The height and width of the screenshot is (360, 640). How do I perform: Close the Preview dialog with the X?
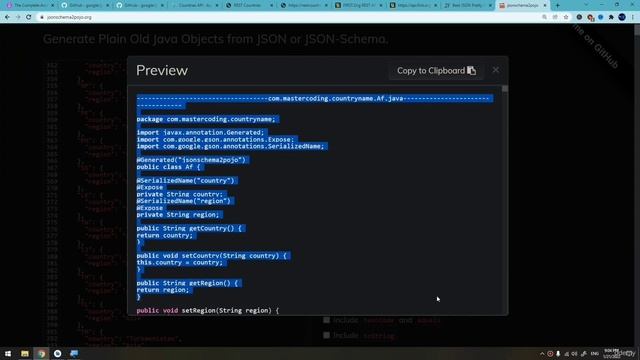point(496,70)
